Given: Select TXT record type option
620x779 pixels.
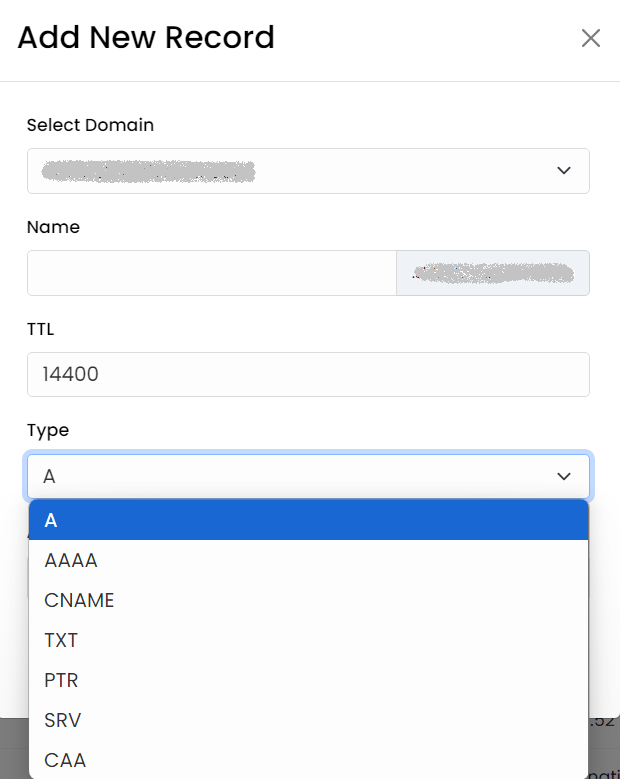Looking at the screenshot, I should pos(309,640).
